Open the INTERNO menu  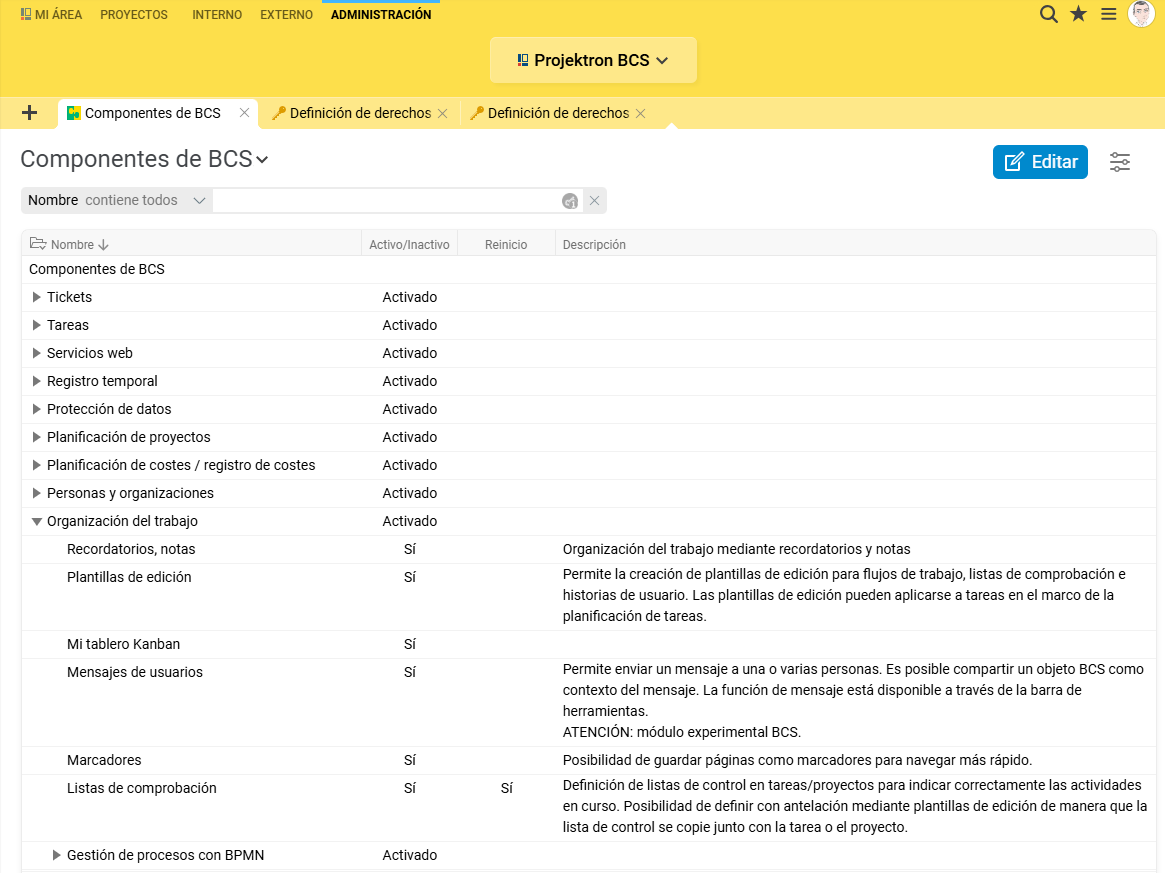pos(217,14)
